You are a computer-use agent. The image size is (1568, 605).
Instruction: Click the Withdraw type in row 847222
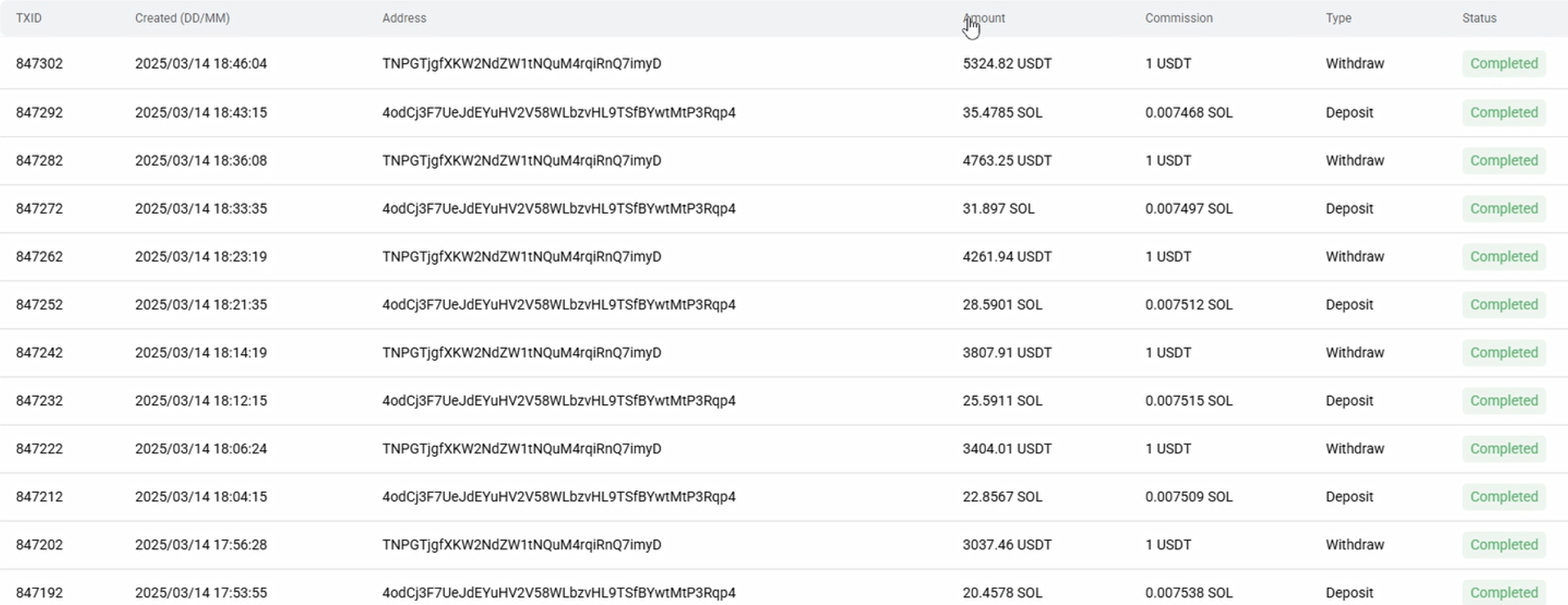1355,448
